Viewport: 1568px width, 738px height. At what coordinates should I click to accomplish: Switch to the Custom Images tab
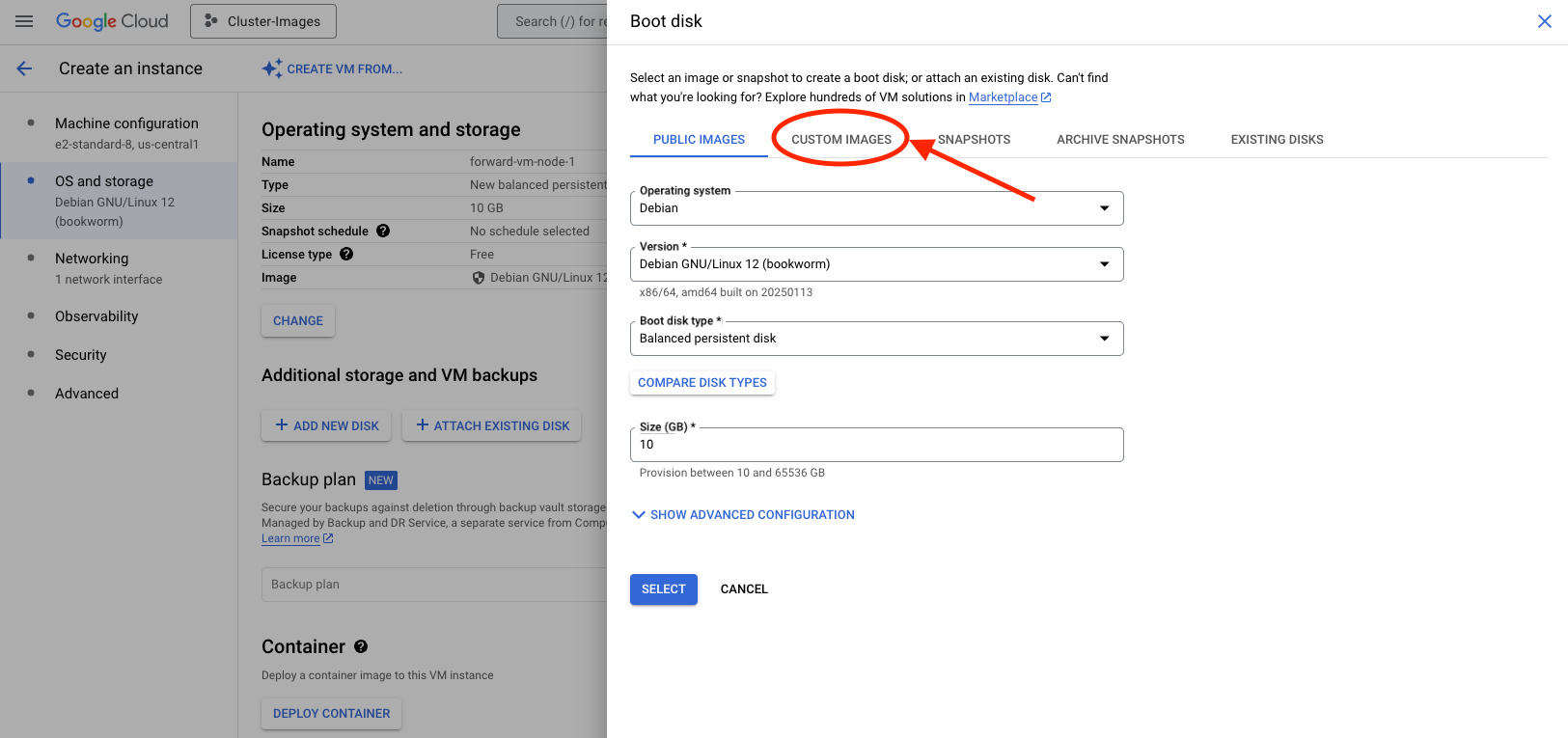[x=841, y=140]
